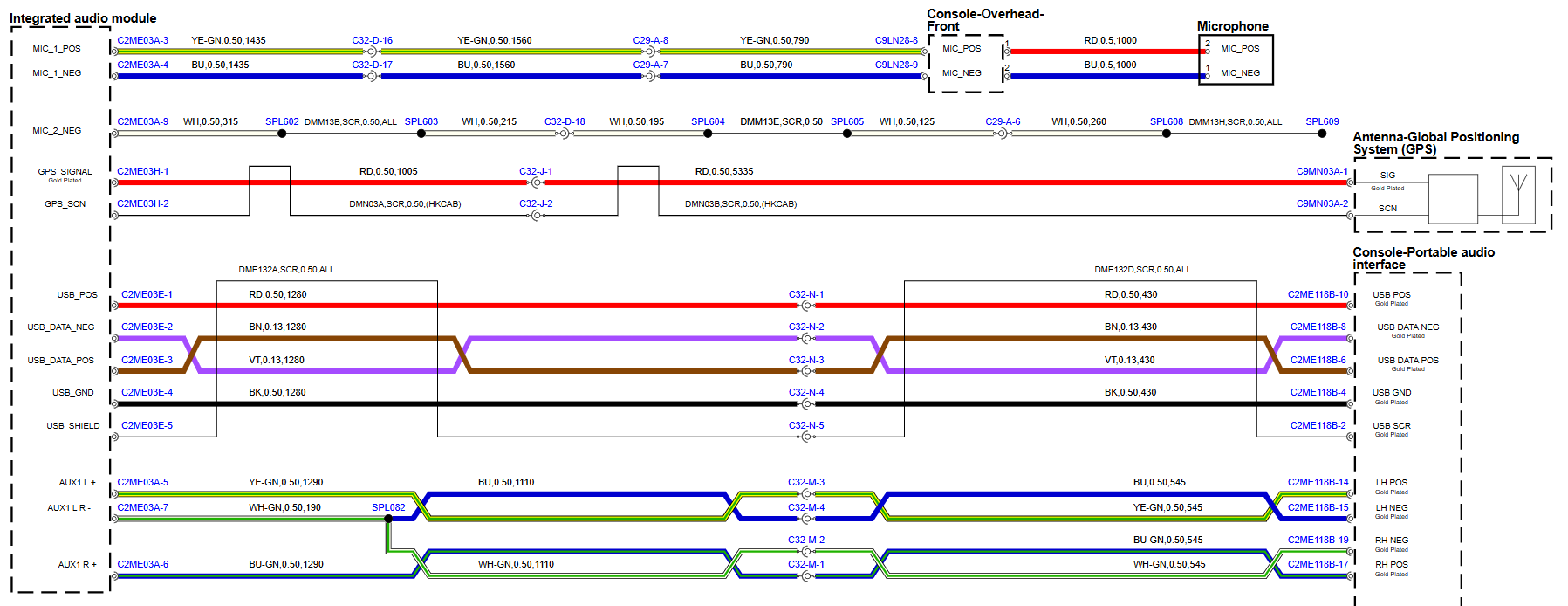The width and height of the screenshot is (1568, 606).
Task: Open connector link C32-D-16
Action: point(372,40)
